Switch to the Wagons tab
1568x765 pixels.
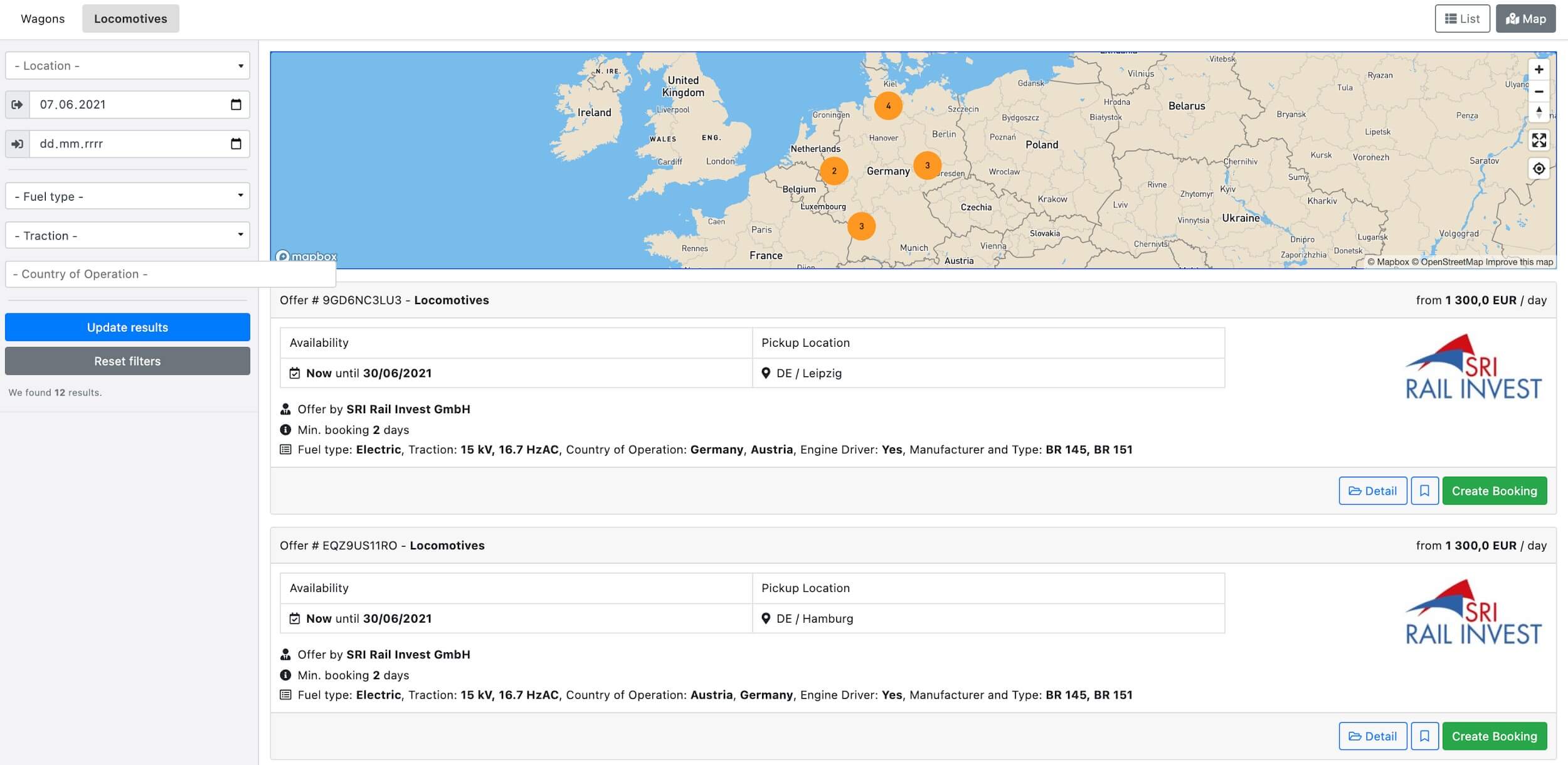pos(43,19)
